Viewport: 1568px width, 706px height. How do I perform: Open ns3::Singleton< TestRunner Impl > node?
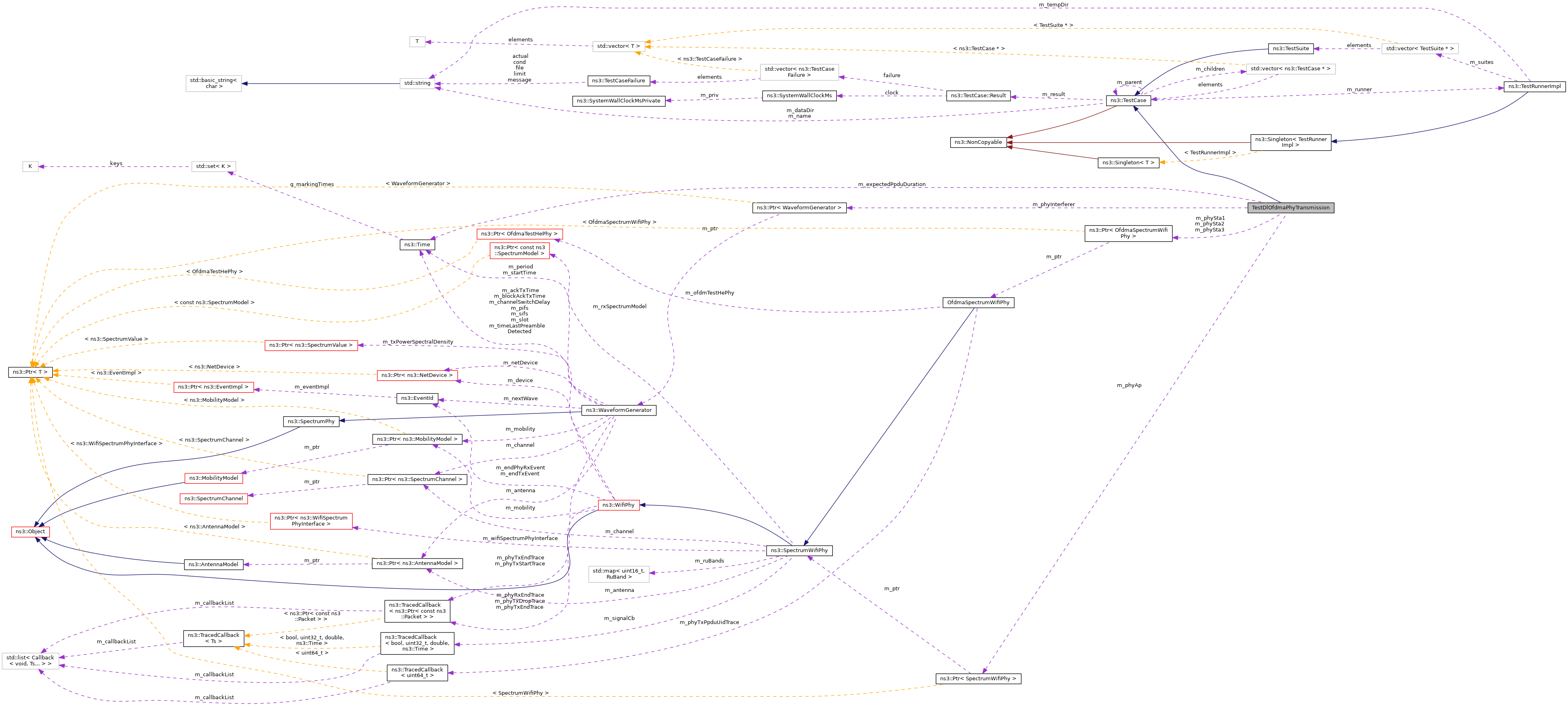[1290, 142]
